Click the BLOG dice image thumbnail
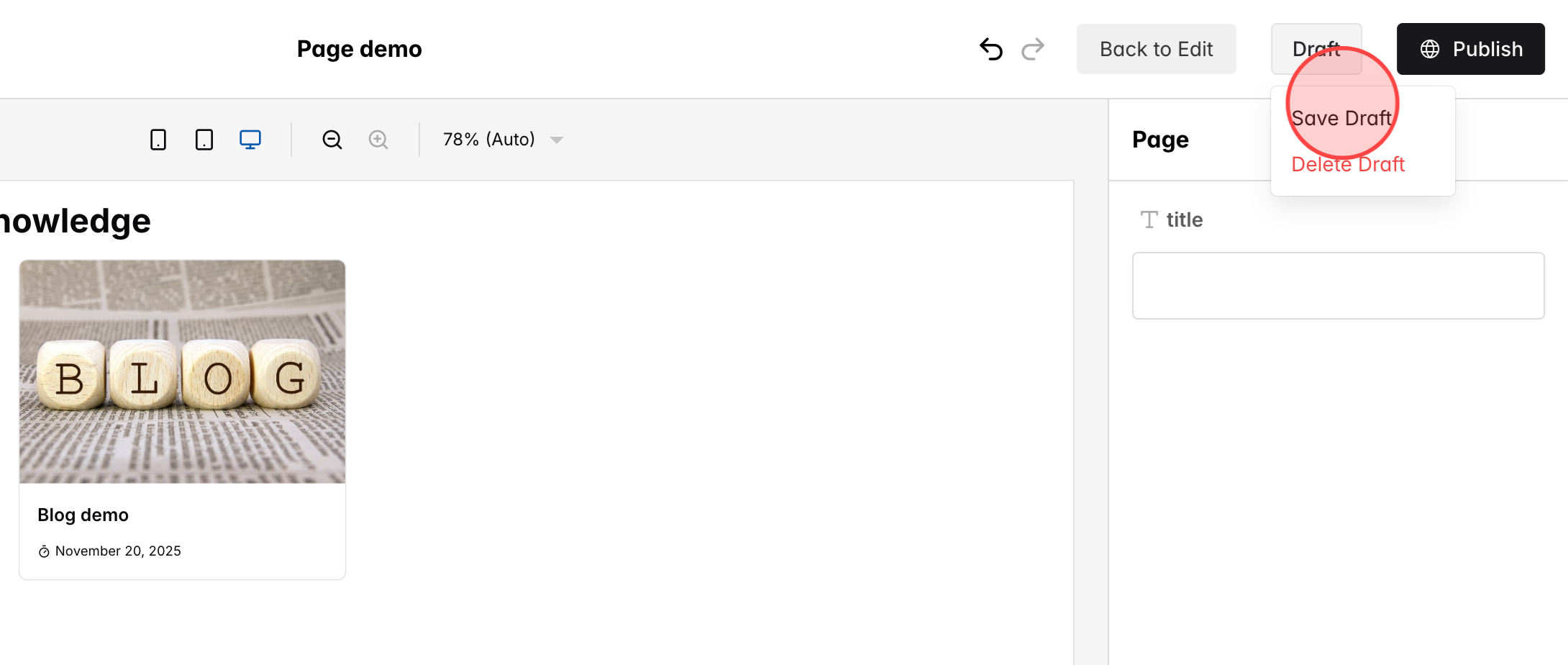 pyautogui.click(x=182, y=371)
